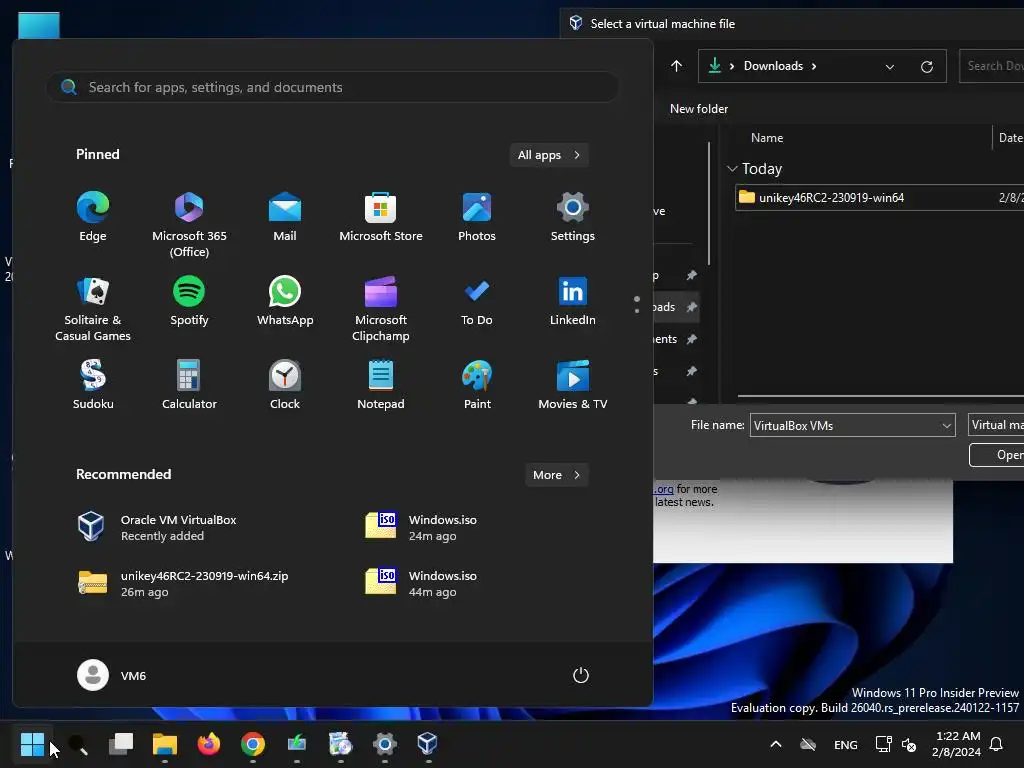
Task: Click Downloads in the address breadcrumb
Action: (x=773, y=66)
